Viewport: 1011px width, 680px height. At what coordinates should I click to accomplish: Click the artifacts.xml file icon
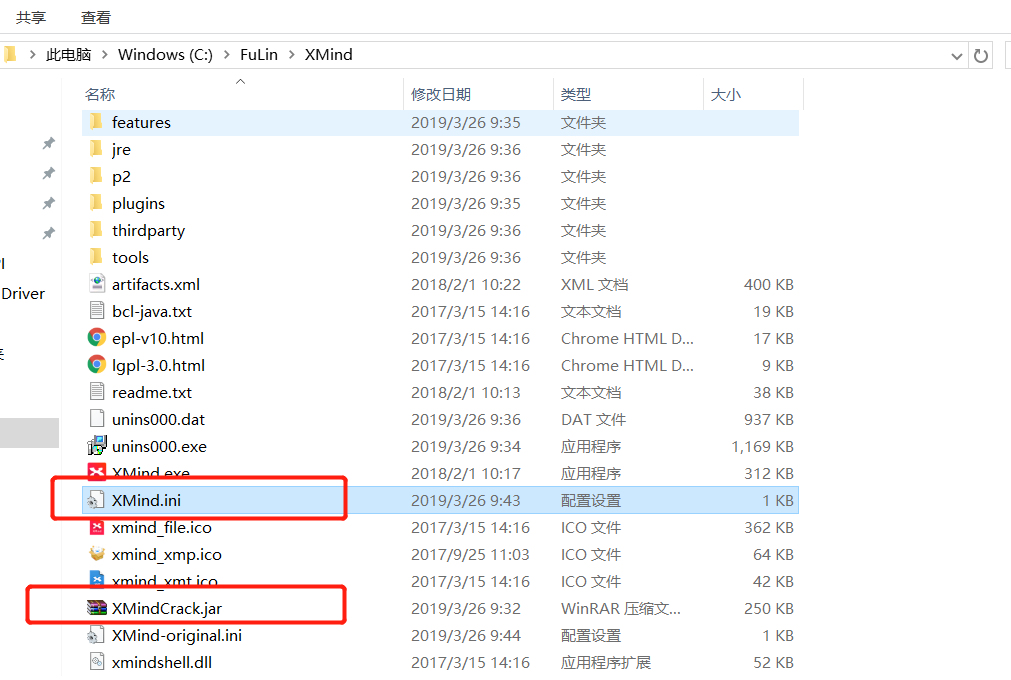[97, 284]
